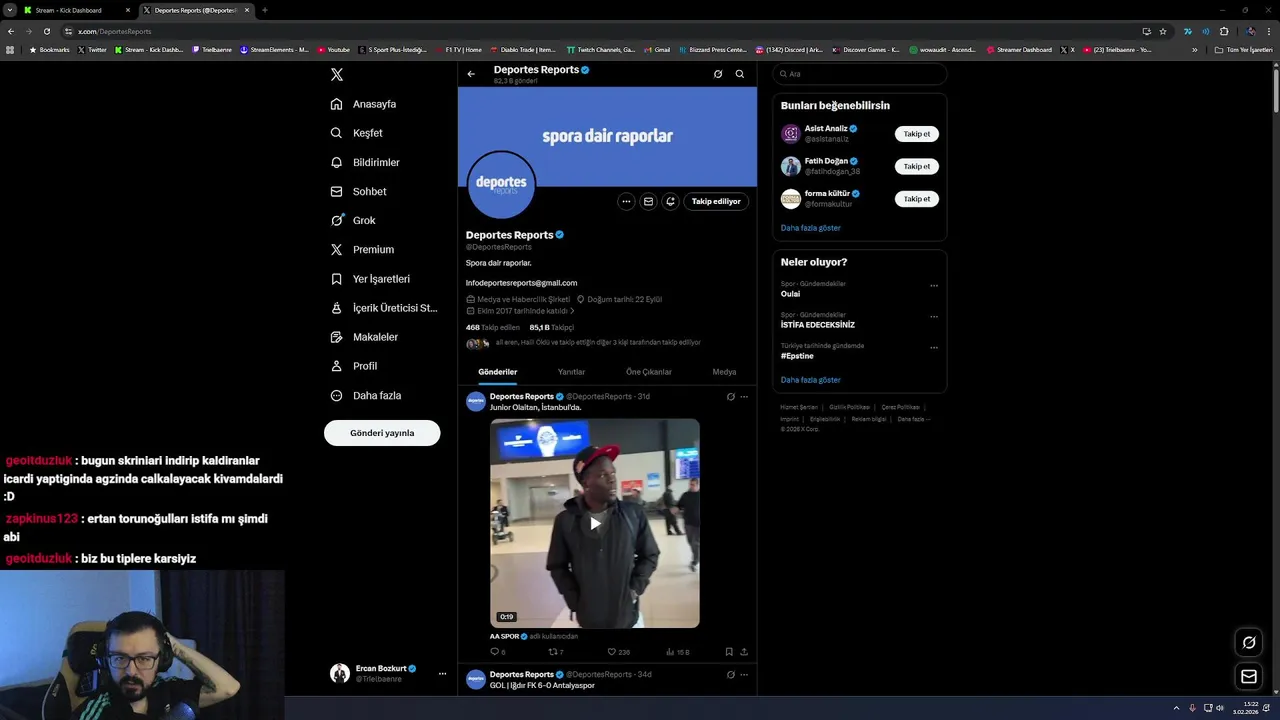
Task: Open the profile three-dot more options
Action: coord(626,201)
